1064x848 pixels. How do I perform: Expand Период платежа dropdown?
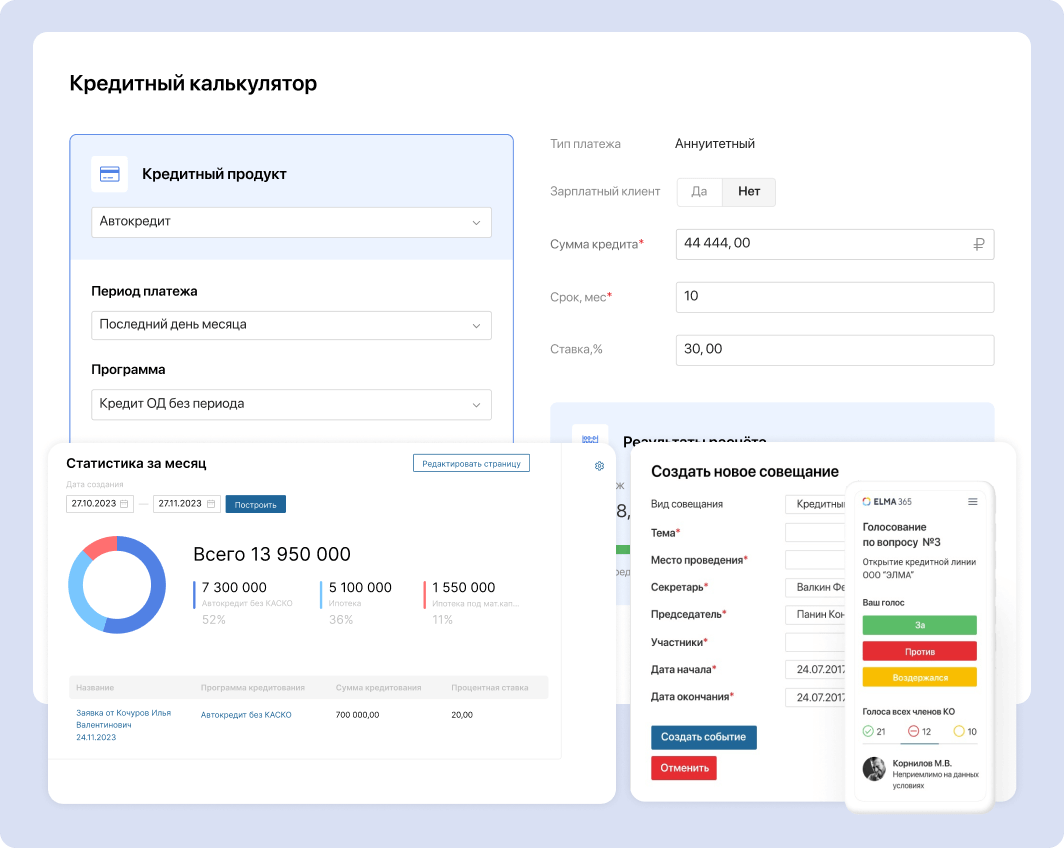tap(291, 325)
